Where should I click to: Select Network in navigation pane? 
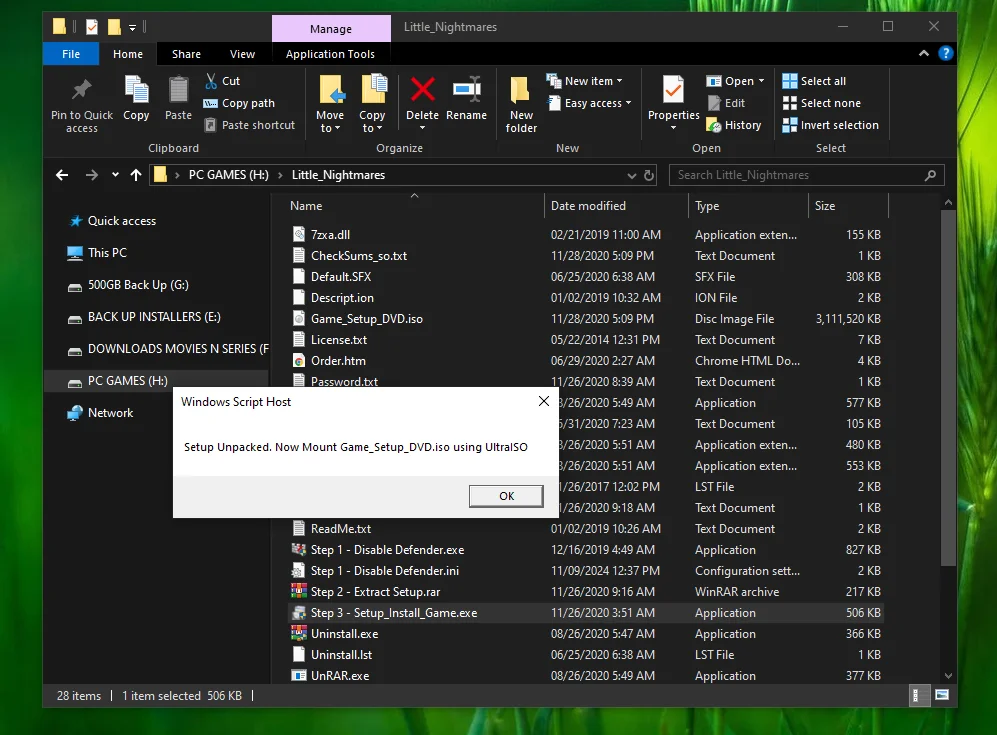pos(110,413)
